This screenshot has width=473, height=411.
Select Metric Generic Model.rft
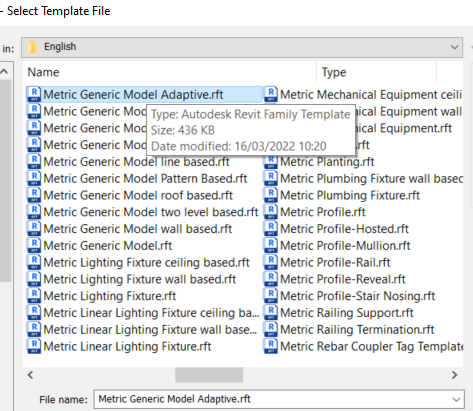point(108,246)
